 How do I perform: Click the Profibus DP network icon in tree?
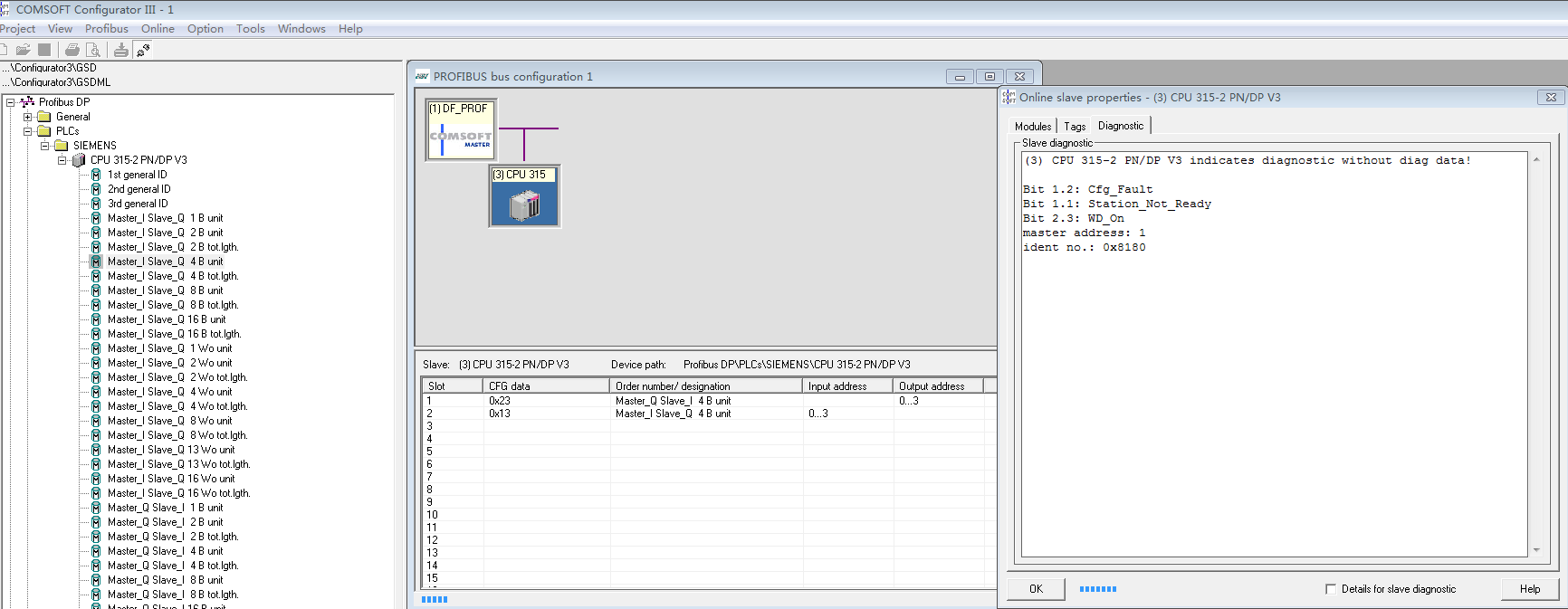[27, 102]
